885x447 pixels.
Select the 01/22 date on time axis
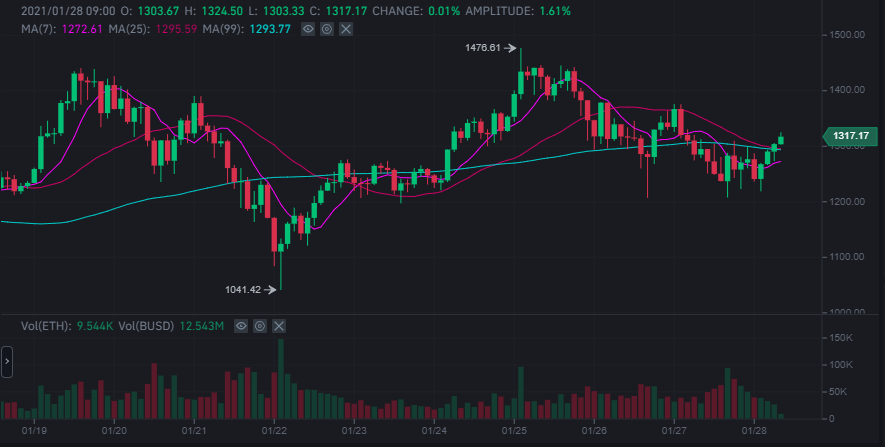click(274, 431)
